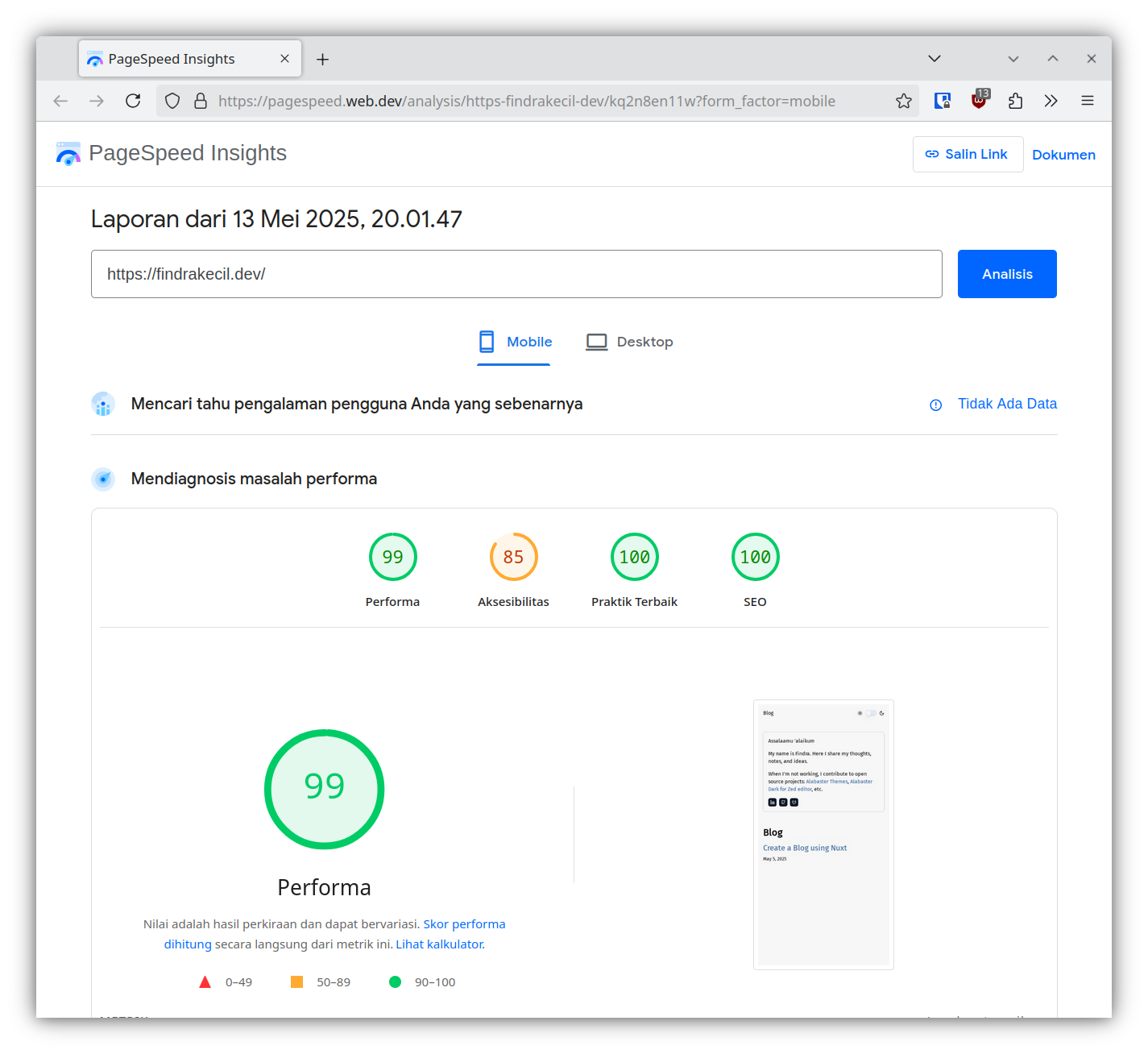Click the performance diagnosis section icon

pyautogui.click(x=103, y=479)
